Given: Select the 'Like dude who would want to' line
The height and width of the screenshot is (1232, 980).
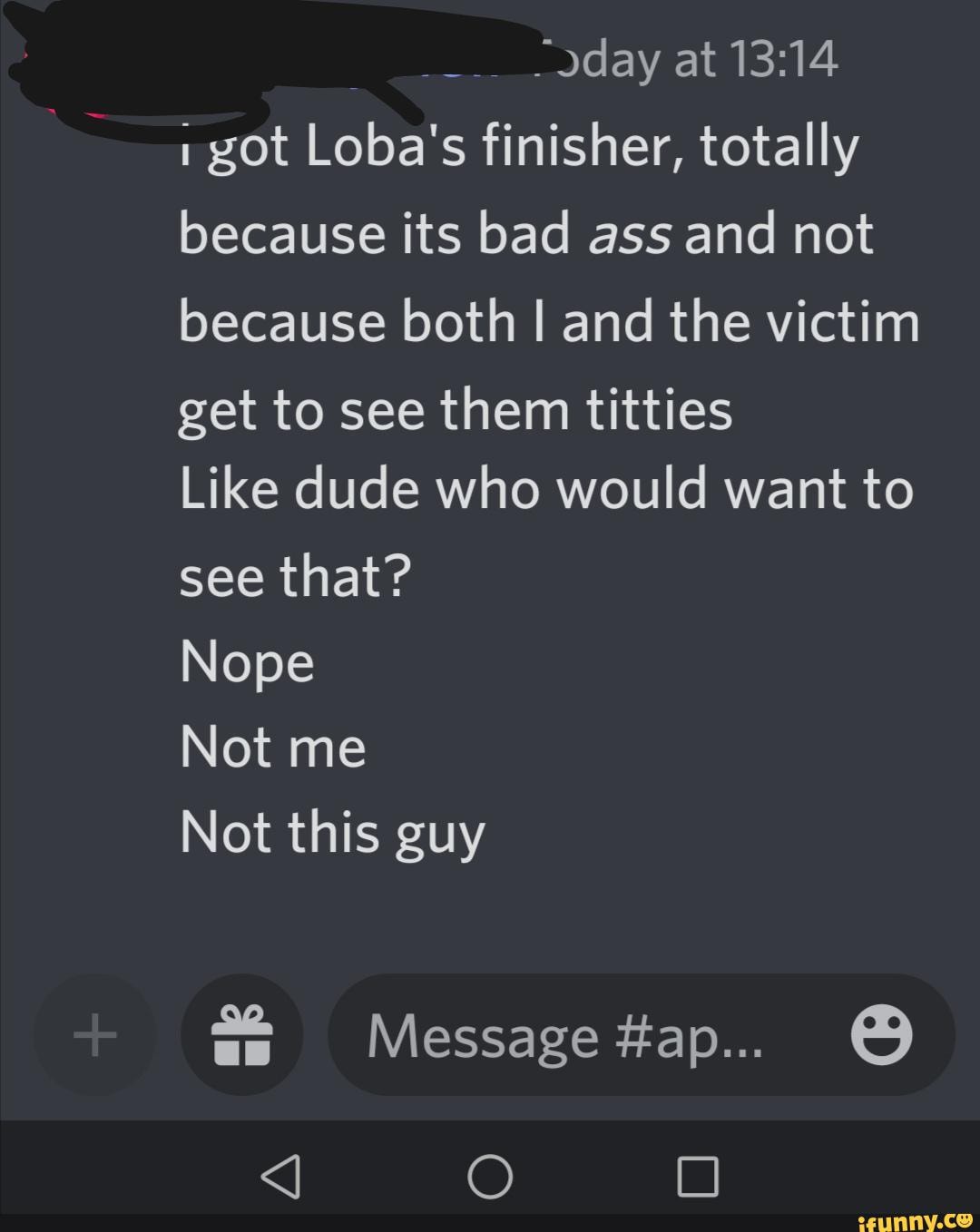Looking at the screenshot, I should 546,491.
